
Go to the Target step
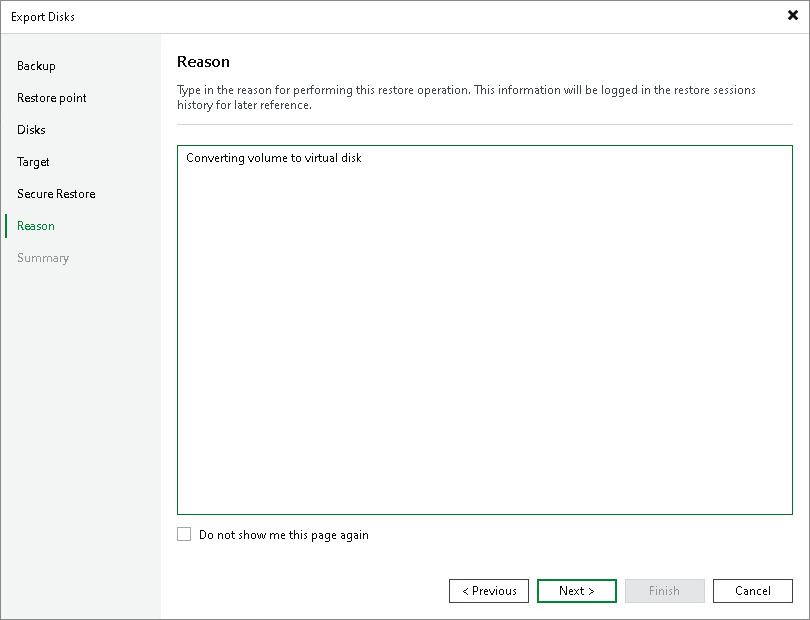32,162
